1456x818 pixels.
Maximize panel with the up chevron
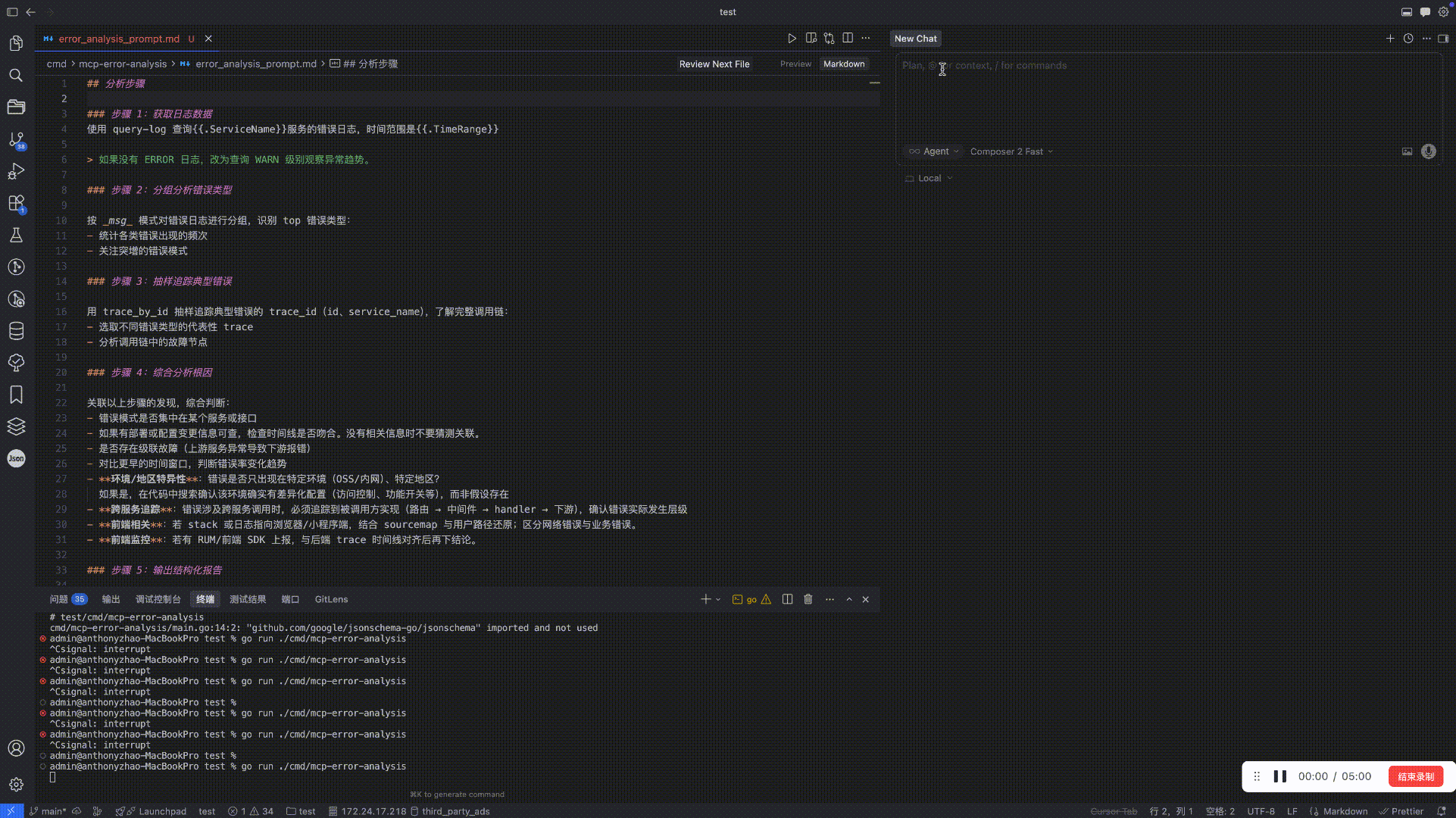point(849,599)
